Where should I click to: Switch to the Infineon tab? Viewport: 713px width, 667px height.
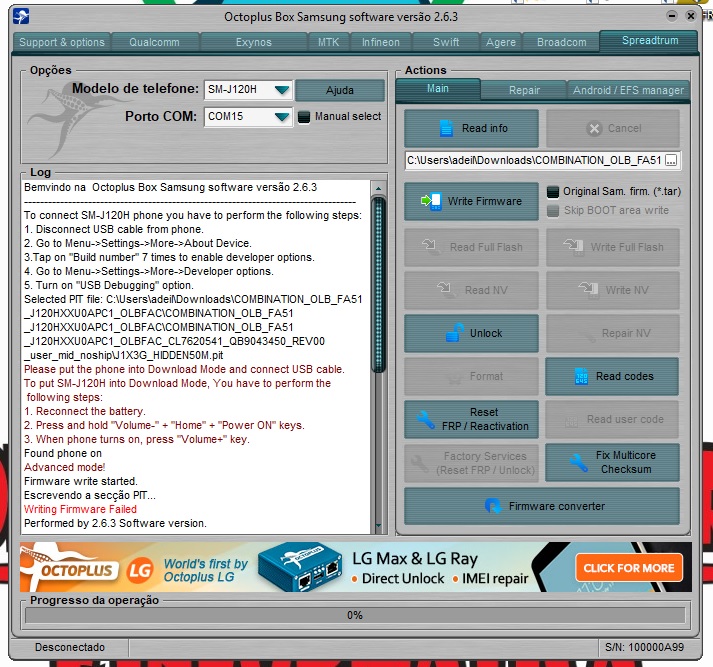coord(381,42)
